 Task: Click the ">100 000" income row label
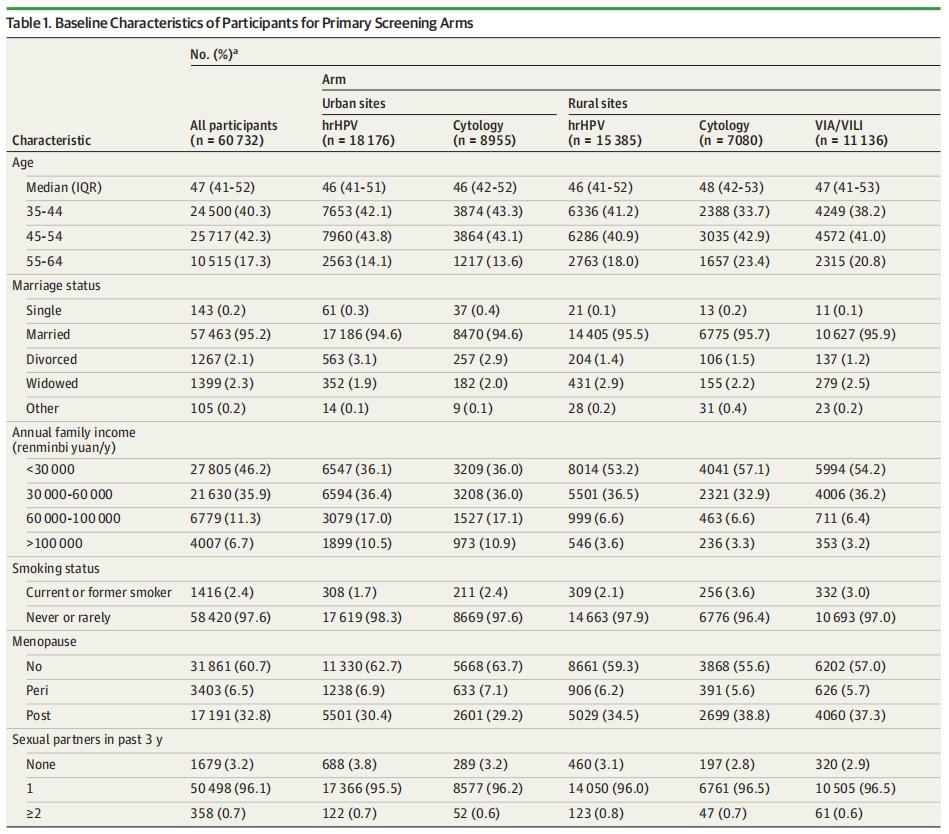coord(55,544)
